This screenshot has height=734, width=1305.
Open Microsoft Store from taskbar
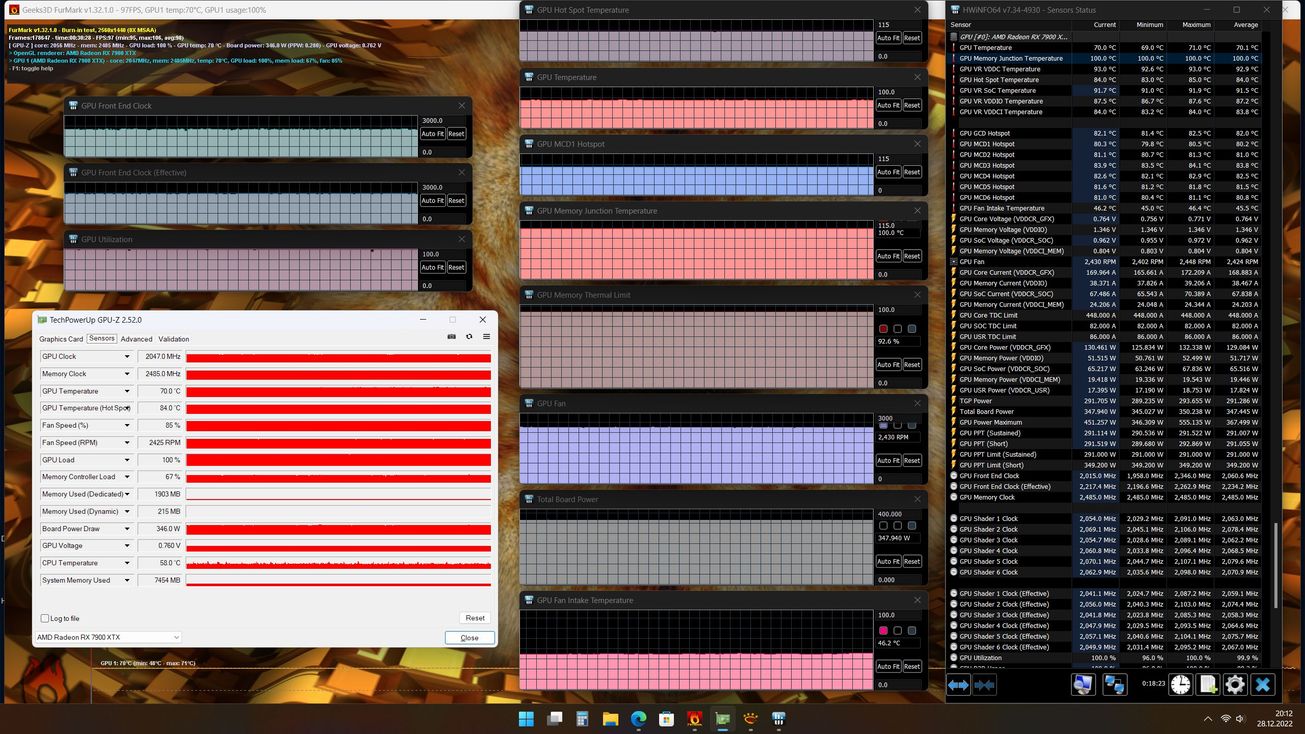click(666, 719)
